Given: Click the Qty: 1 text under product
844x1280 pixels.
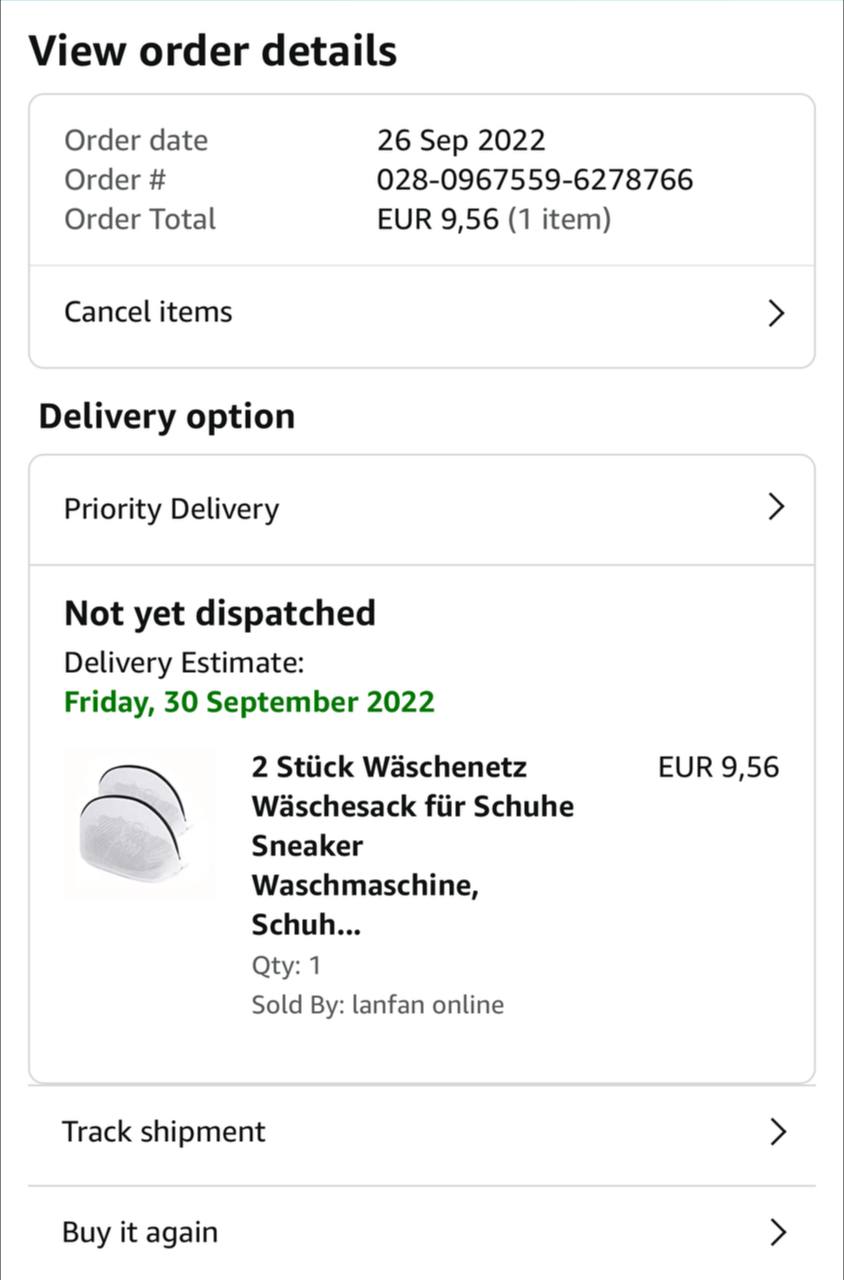Looking at the screenshot, I should 286,966.
